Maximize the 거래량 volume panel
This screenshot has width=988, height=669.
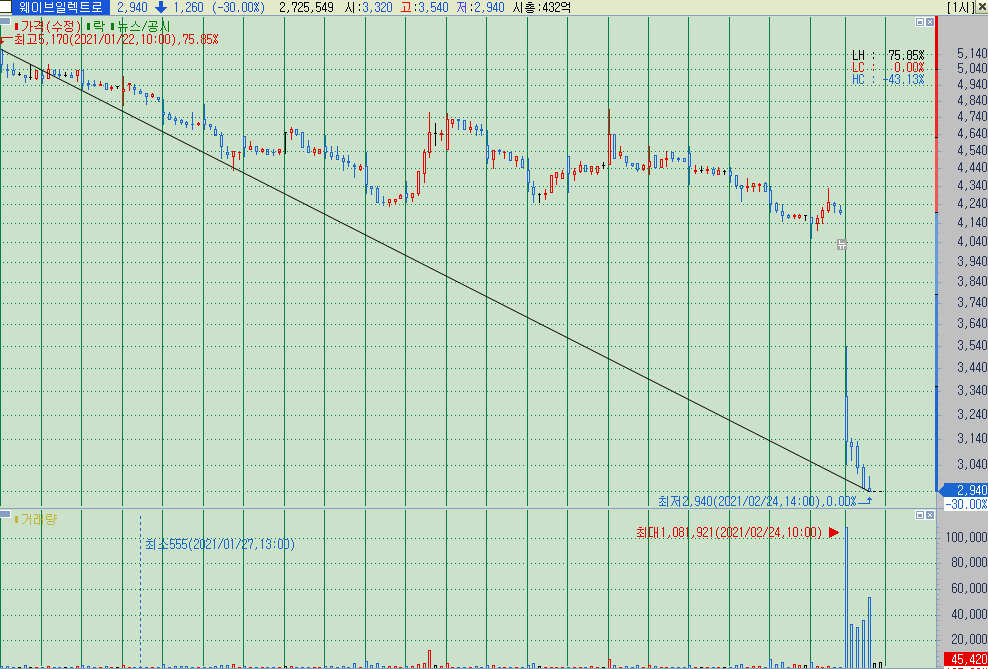tap(920, 515)
